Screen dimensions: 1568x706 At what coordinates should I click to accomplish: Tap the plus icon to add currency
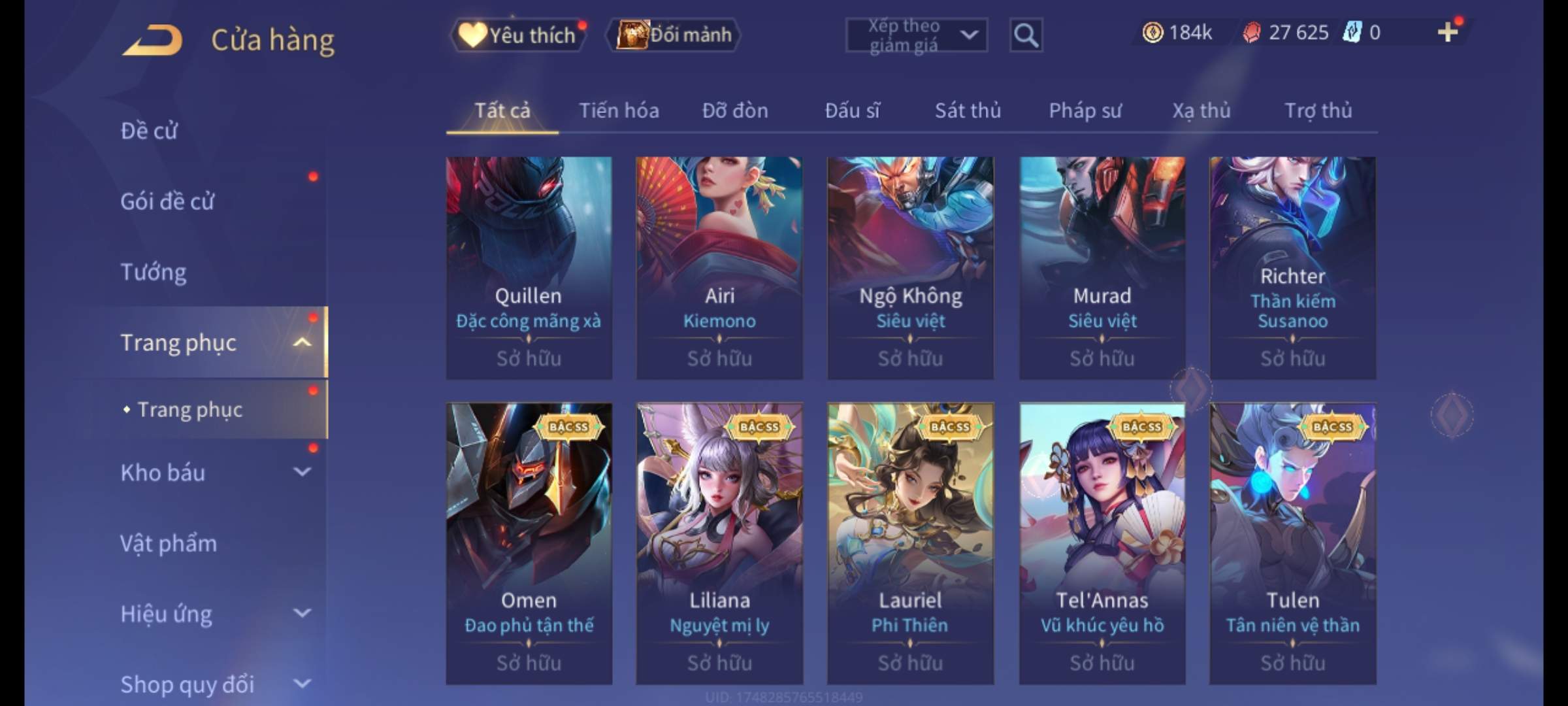click(1448, 32)
